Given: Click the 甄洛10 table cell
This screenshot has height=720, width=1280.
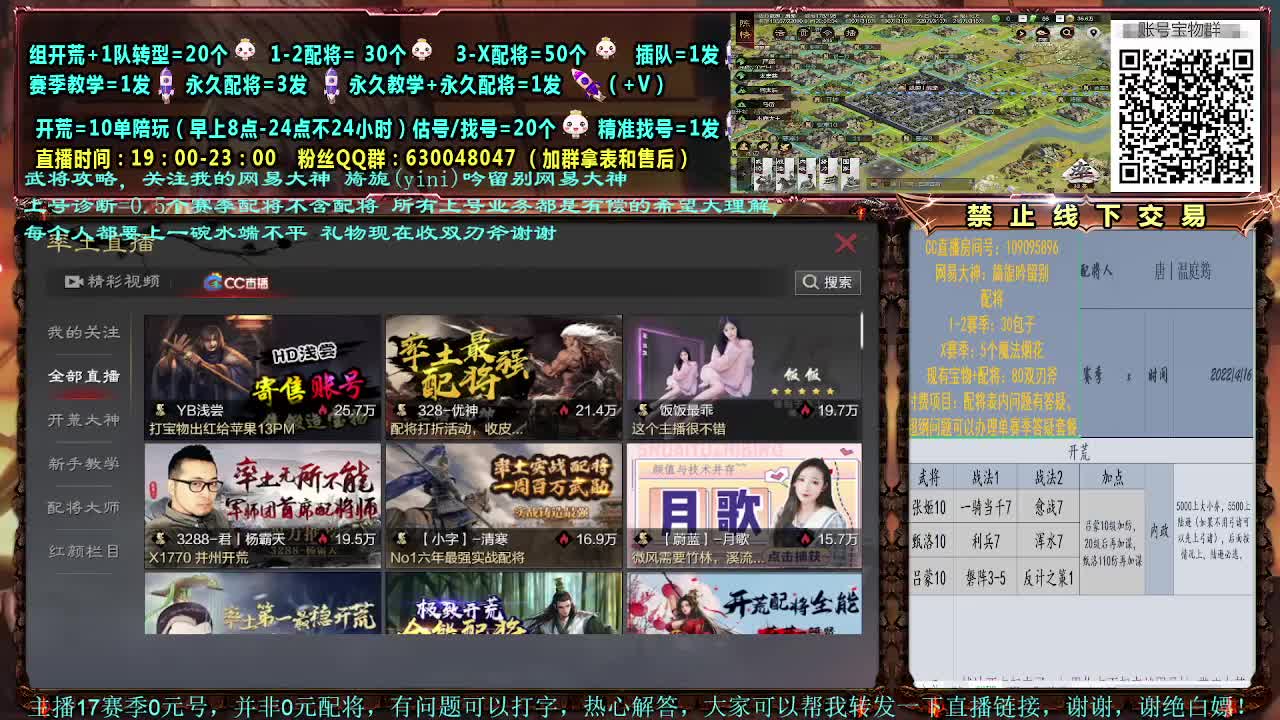Looking at the screenshot, I should point(929,542).
